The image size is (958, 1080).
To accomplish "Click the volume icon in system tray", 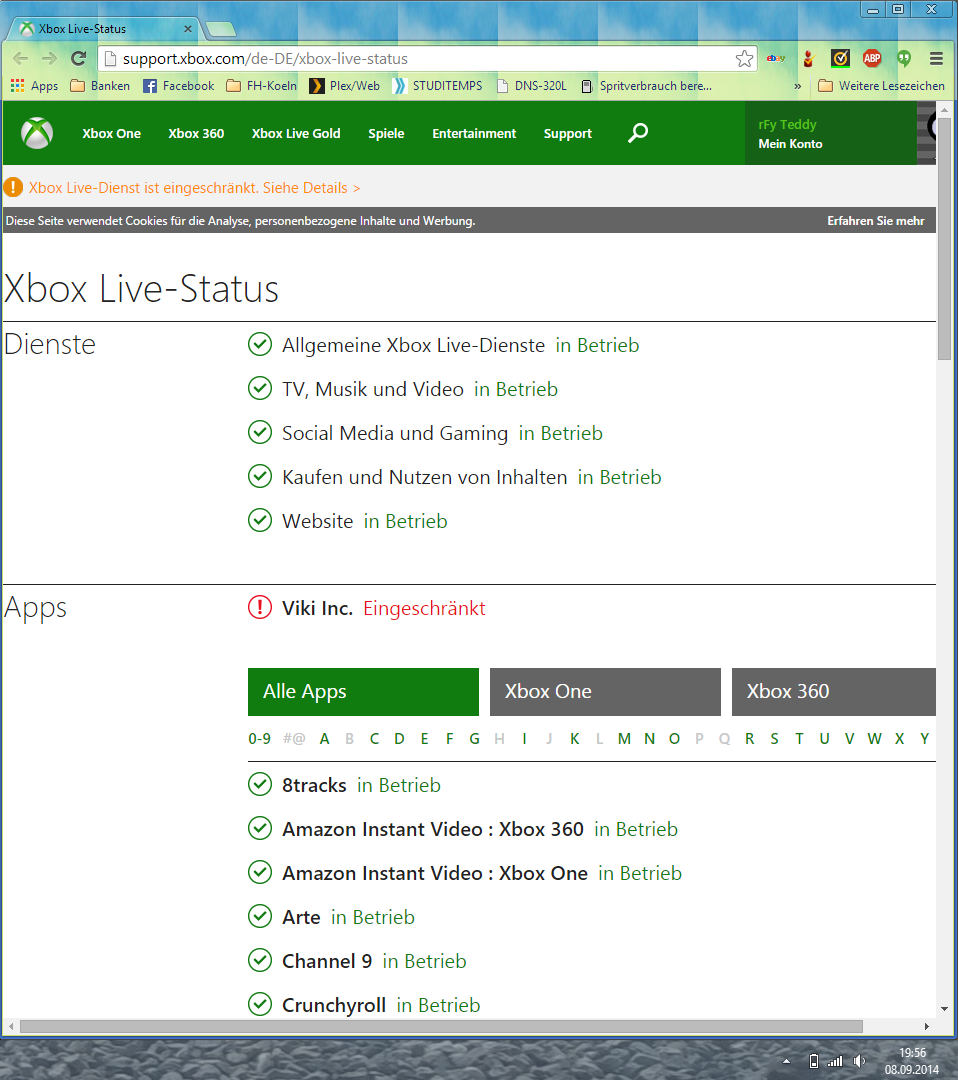I will [859, 1061].
